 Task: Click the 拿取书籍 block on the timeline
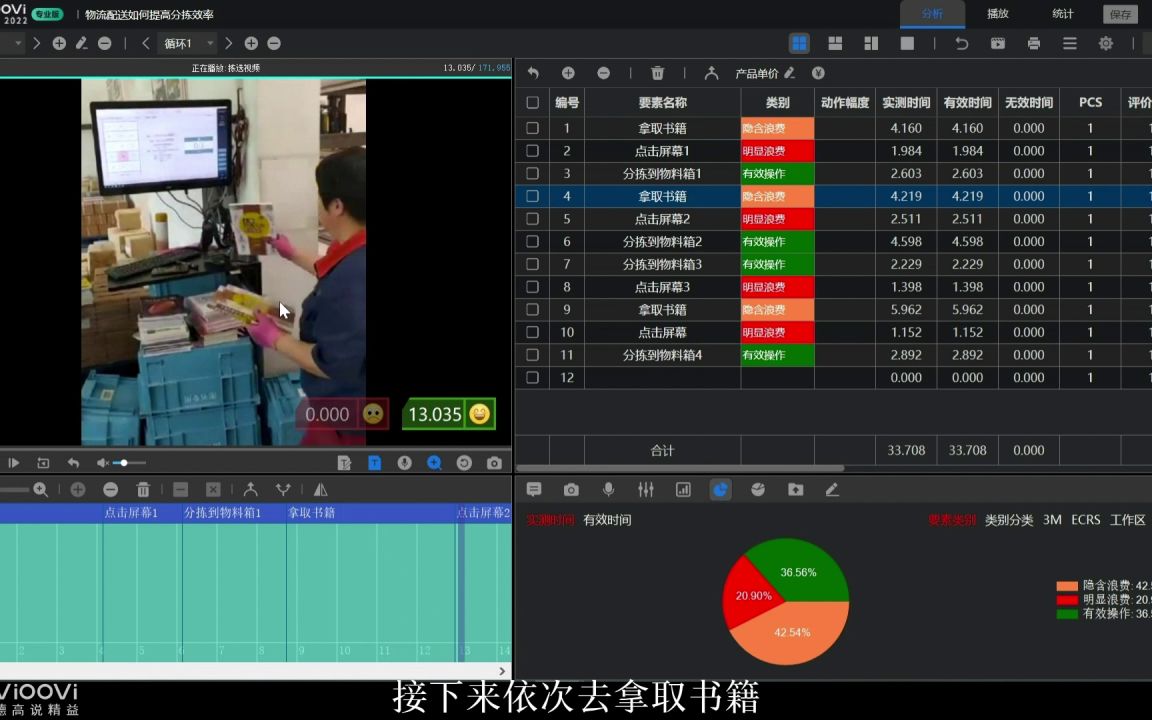(x=313, y=512)
